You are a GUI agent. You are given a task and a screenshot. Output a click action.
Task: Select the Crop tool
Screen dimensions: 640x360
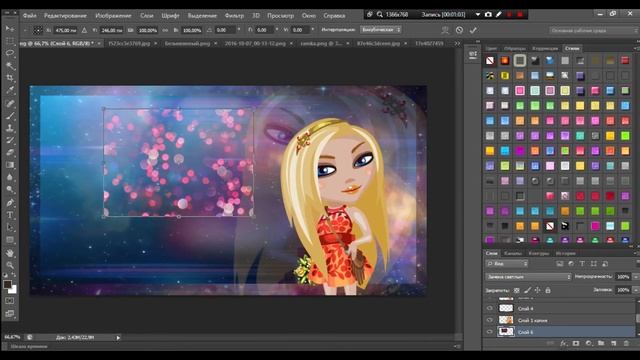(x=10, y=78)
